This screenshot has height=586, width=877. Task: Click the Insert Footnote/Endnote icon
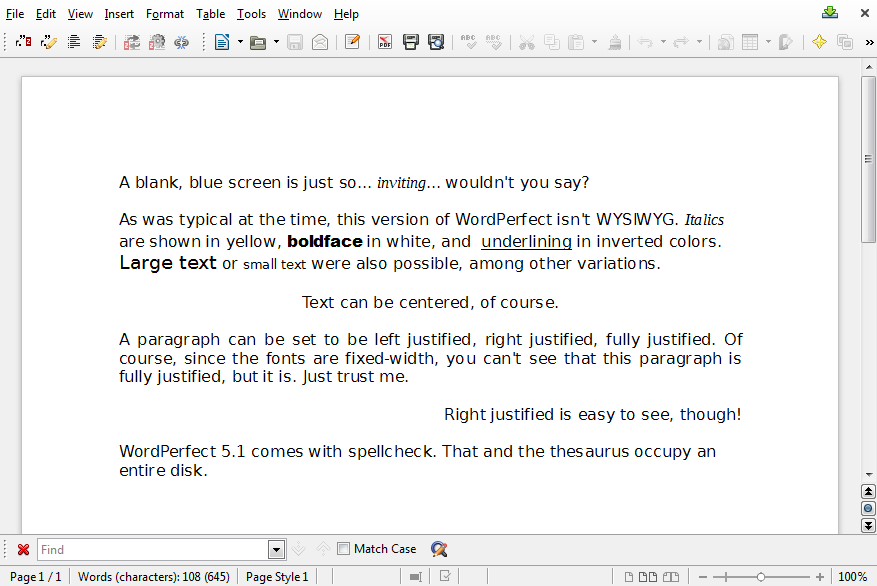click(x=23, y=42)
